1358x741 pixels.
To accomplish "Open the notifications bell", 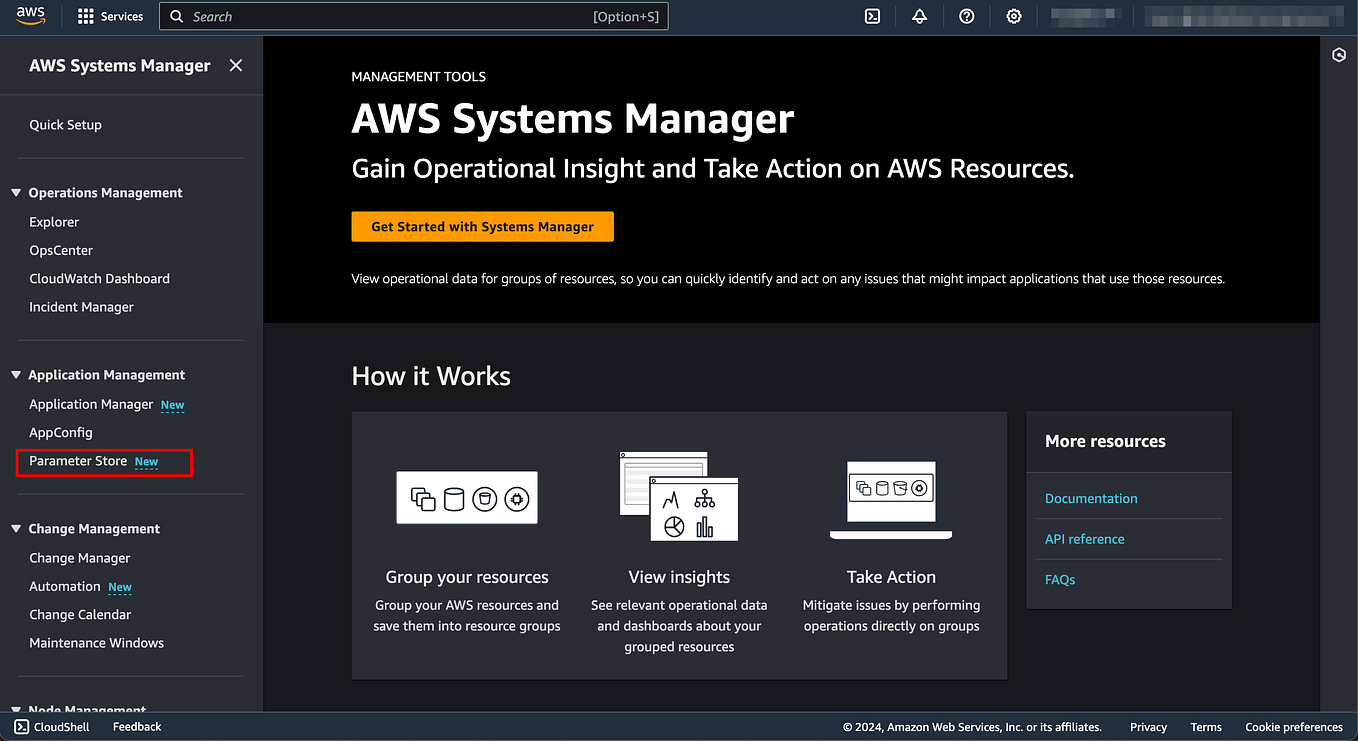I will coord(919,16).
